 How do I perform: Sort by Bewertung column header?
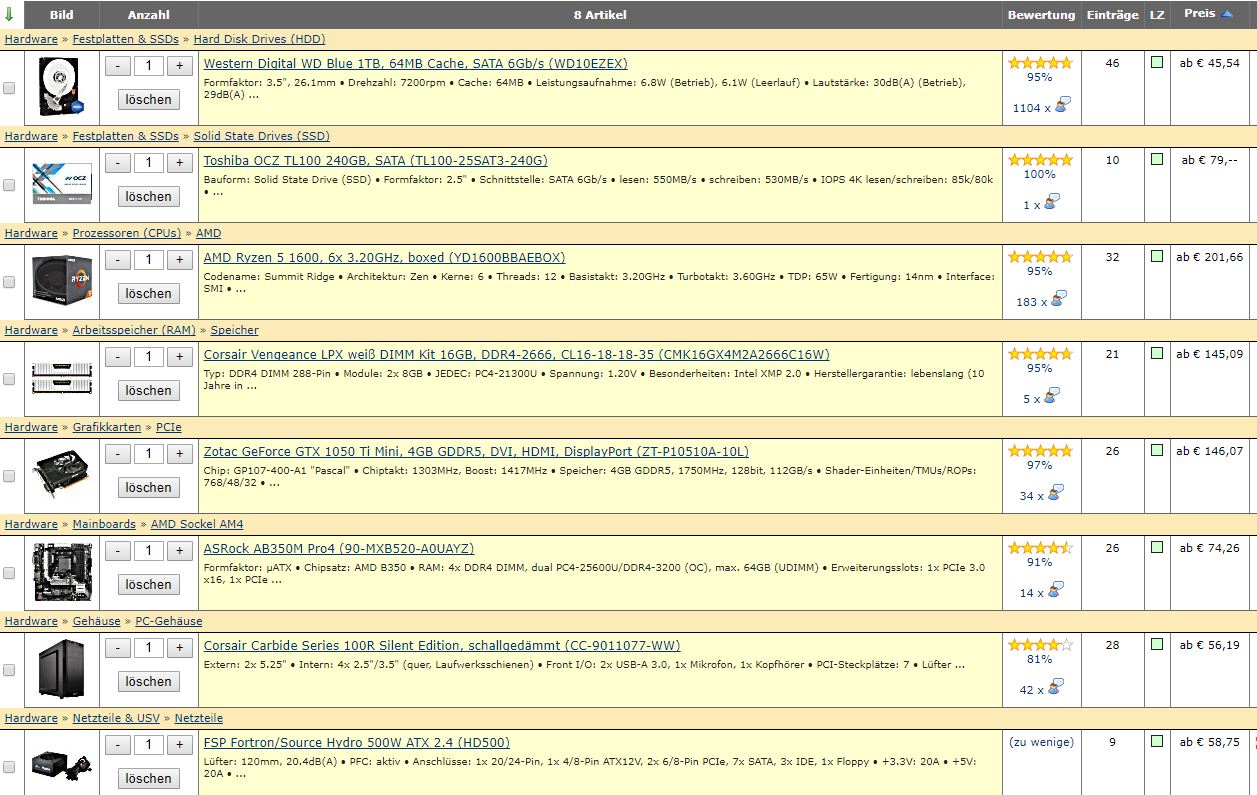point(1041,15)
